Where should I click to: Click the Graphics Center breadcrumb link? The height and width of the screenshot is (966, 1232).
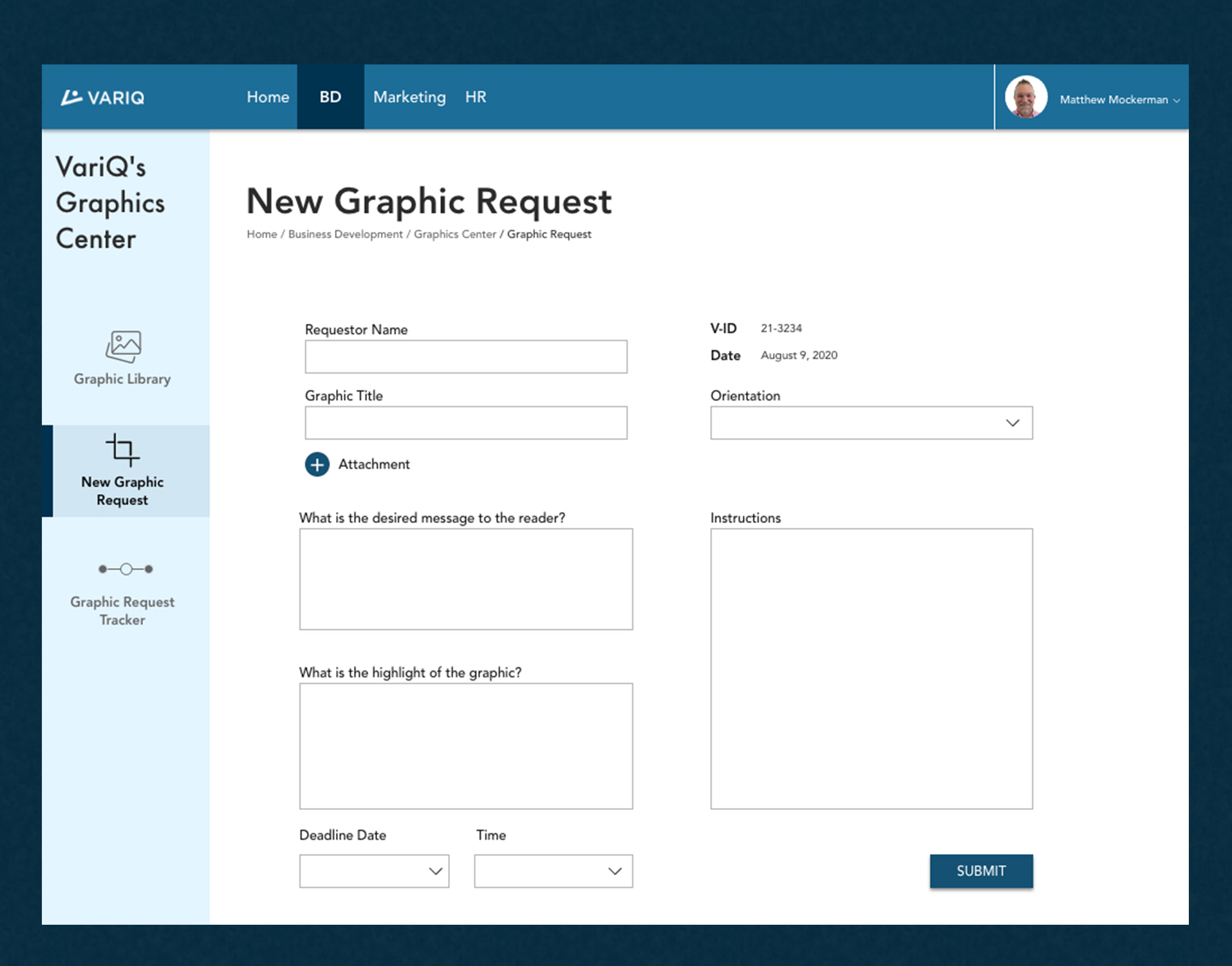454,234
